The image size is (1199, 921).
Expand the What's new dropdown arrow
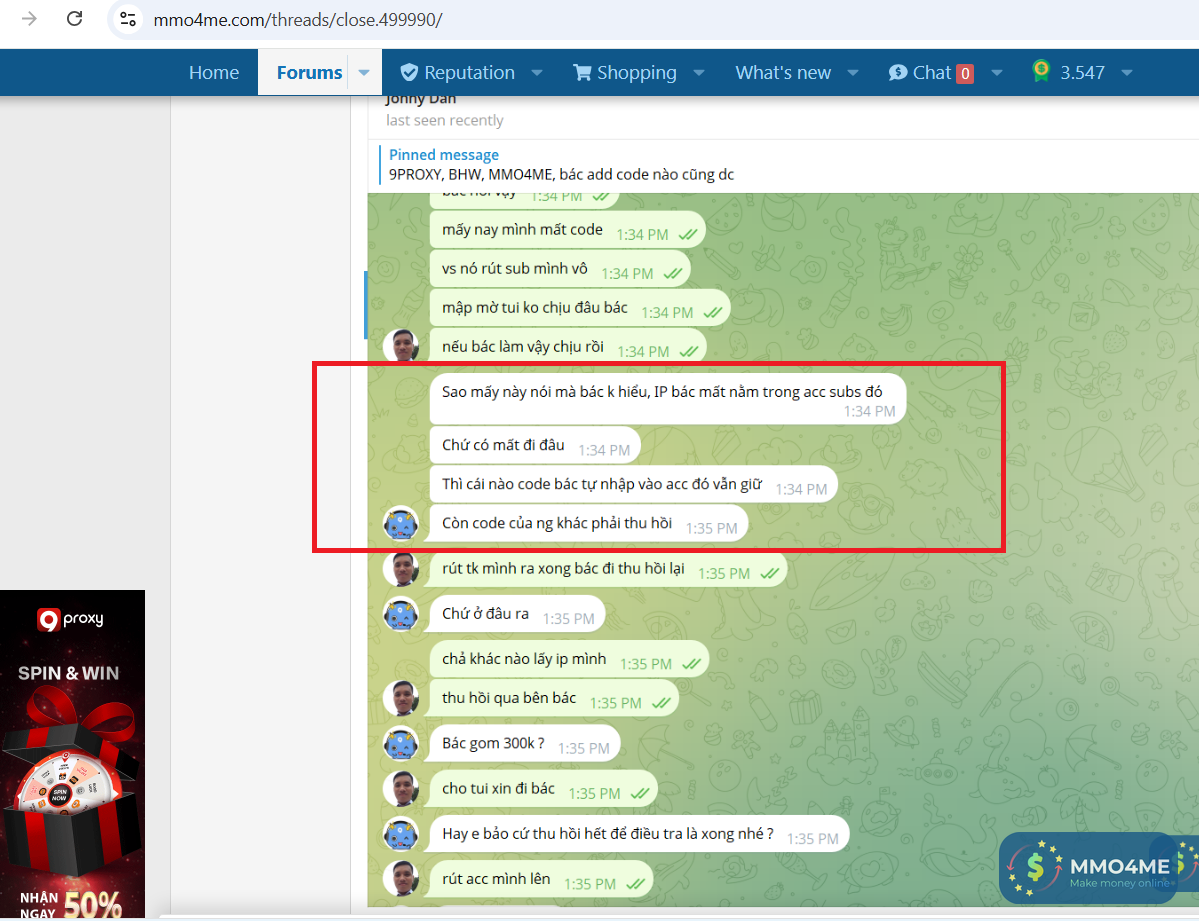853,73
